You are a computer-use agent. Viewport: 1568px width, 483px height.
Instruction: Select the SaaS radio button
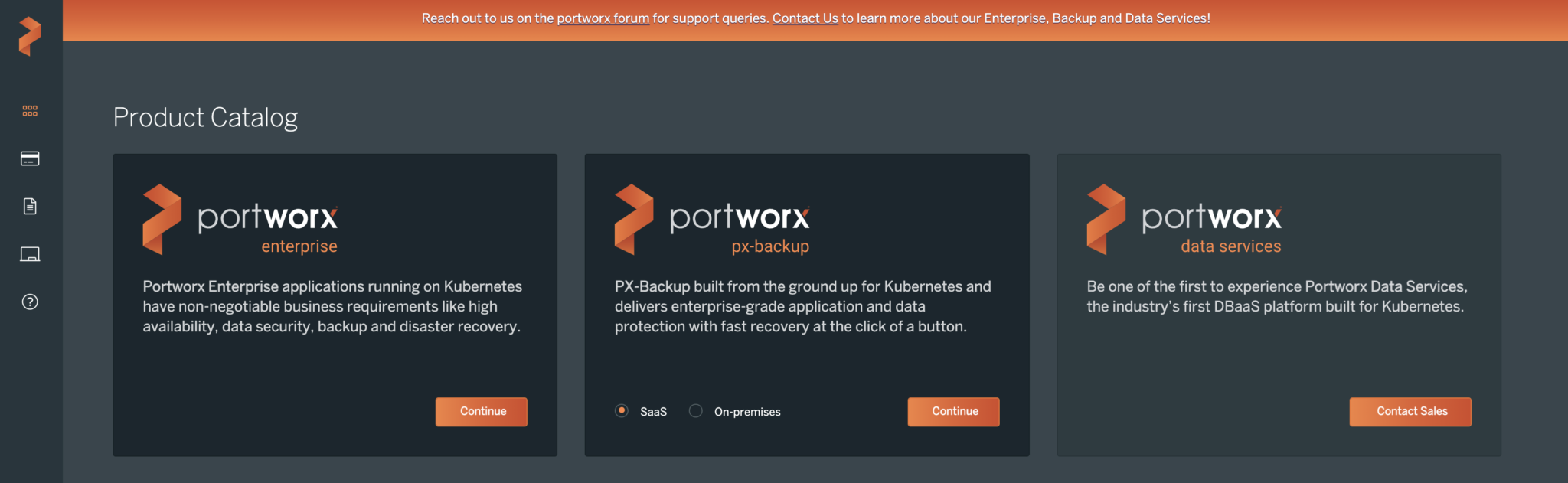pos(622,411)
